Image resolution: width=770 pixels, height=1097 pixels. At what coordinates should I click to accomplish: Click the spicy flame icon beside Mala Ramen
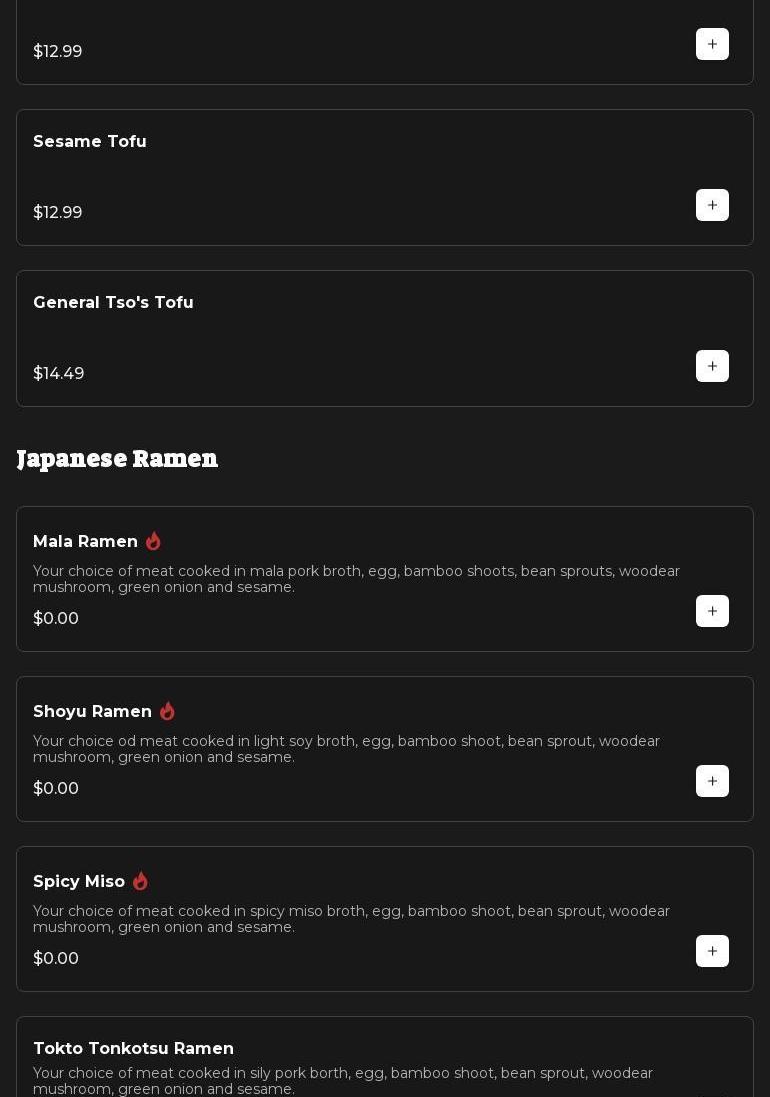pyautogui.click(x=153, y=541)
